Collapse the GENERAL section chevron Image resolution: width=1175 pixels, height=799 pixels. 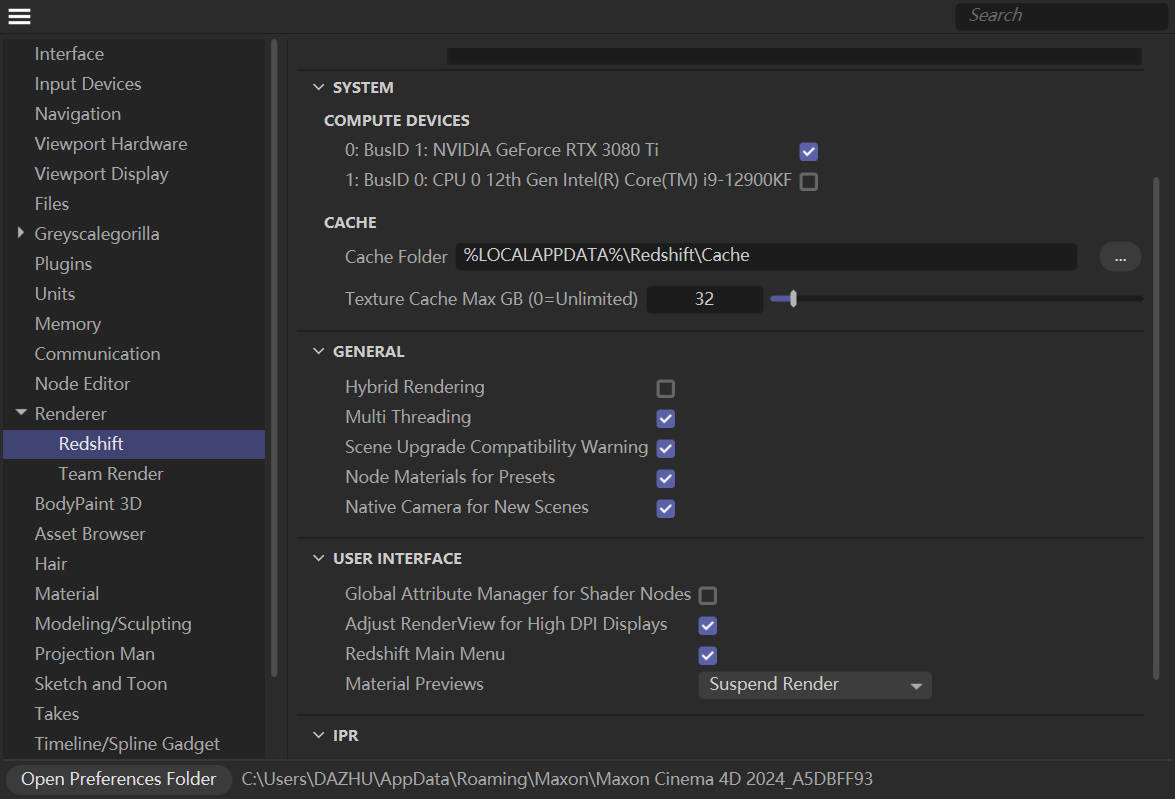coord(318,351)
